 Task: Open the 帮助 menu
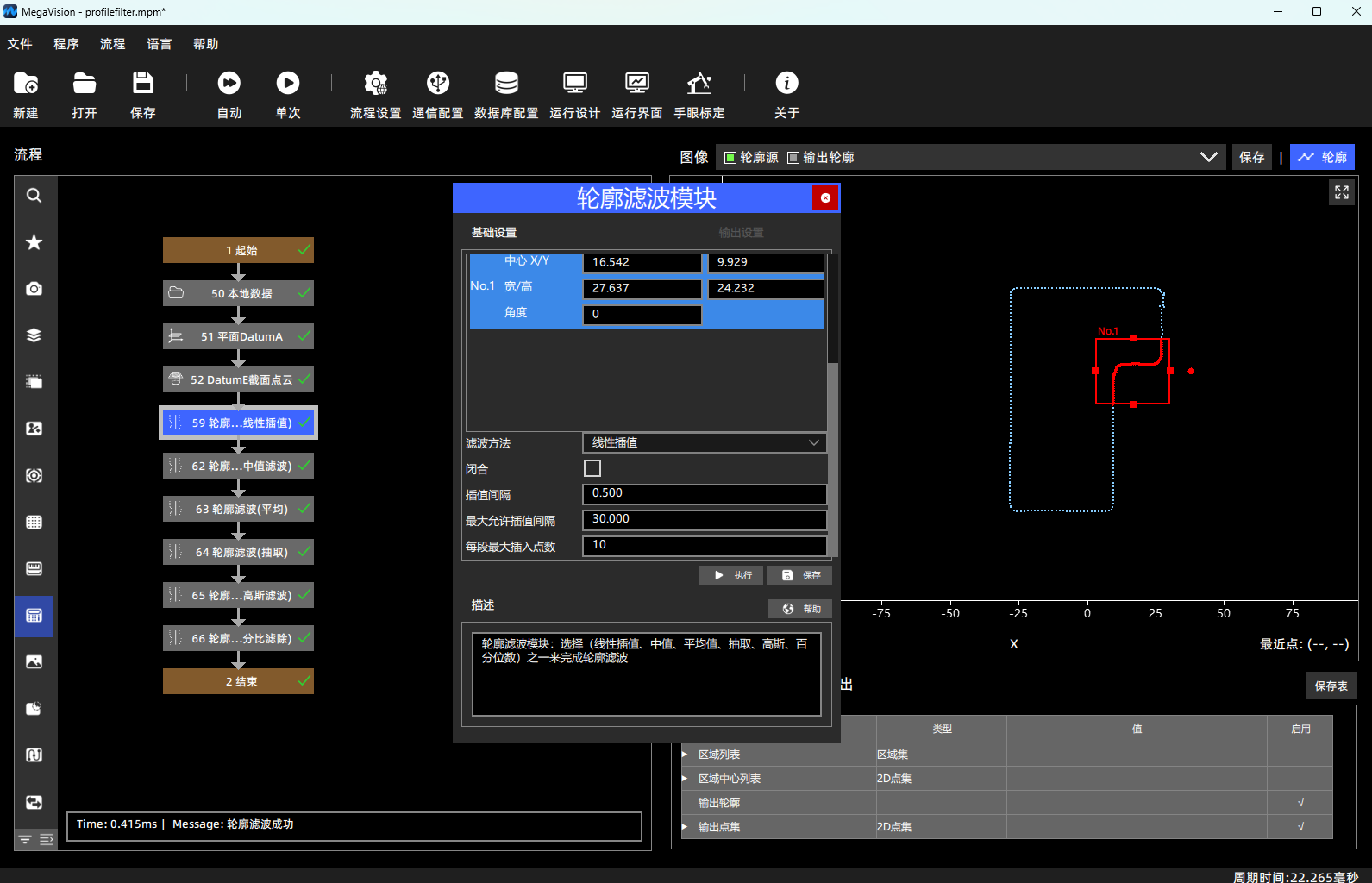coord(206,44)
